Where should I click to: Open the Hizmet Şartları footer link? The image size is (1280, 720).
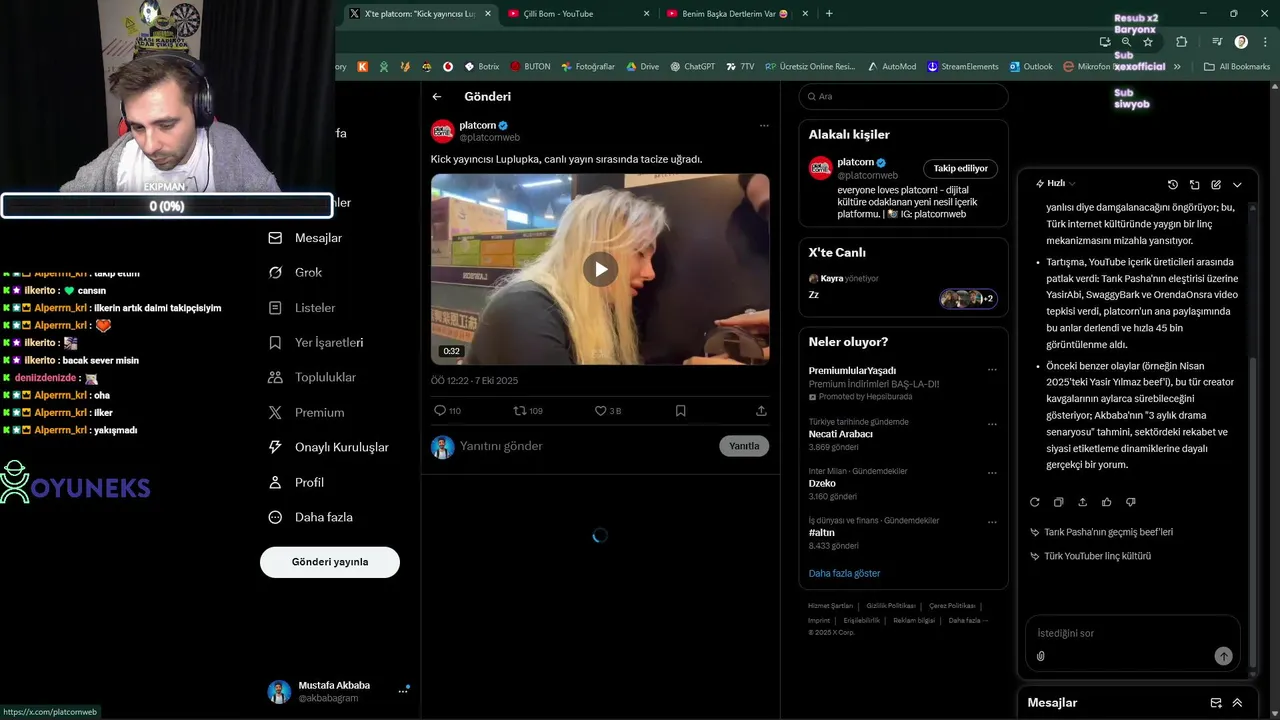(830, 606)
